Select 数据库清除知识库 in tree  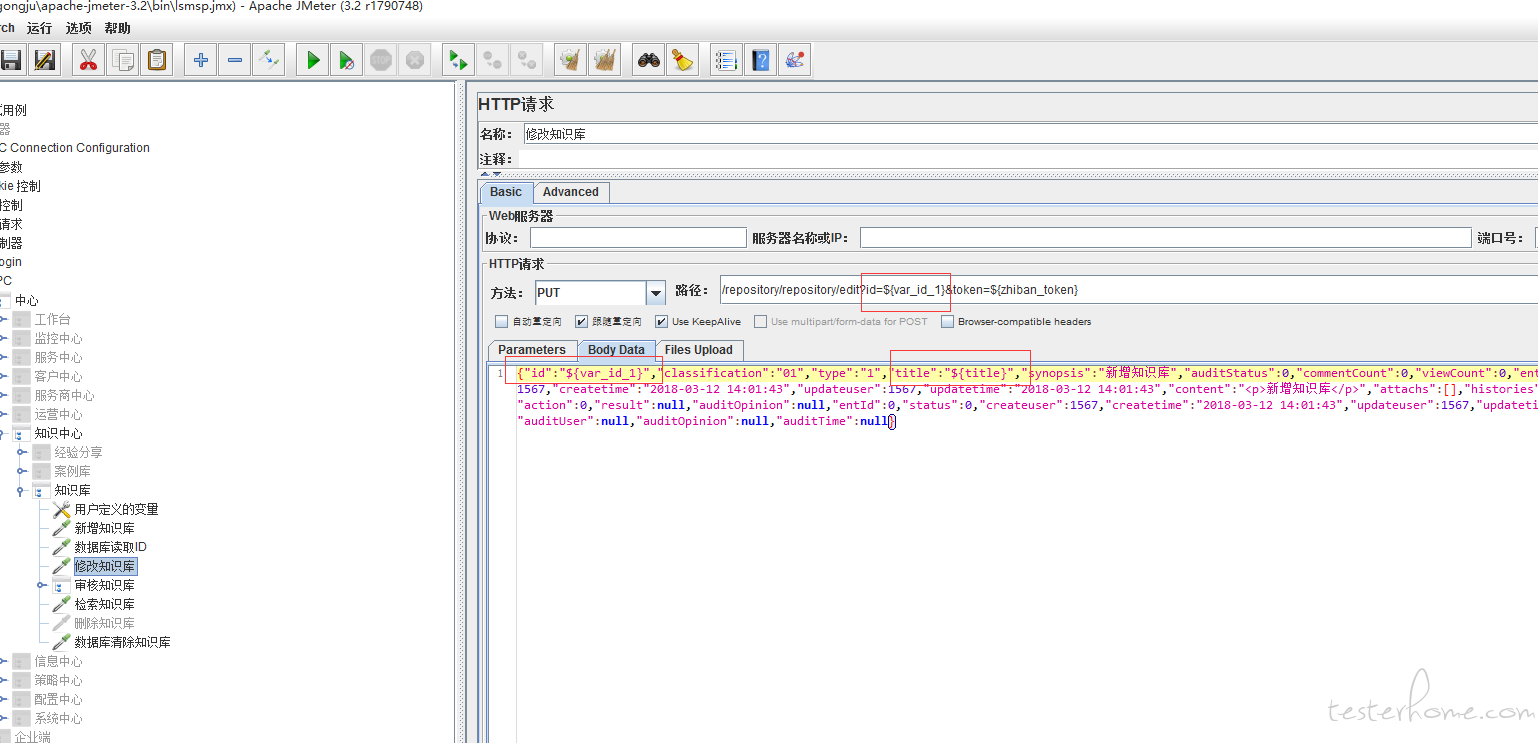pyautogui.click(x=122, y=642)
